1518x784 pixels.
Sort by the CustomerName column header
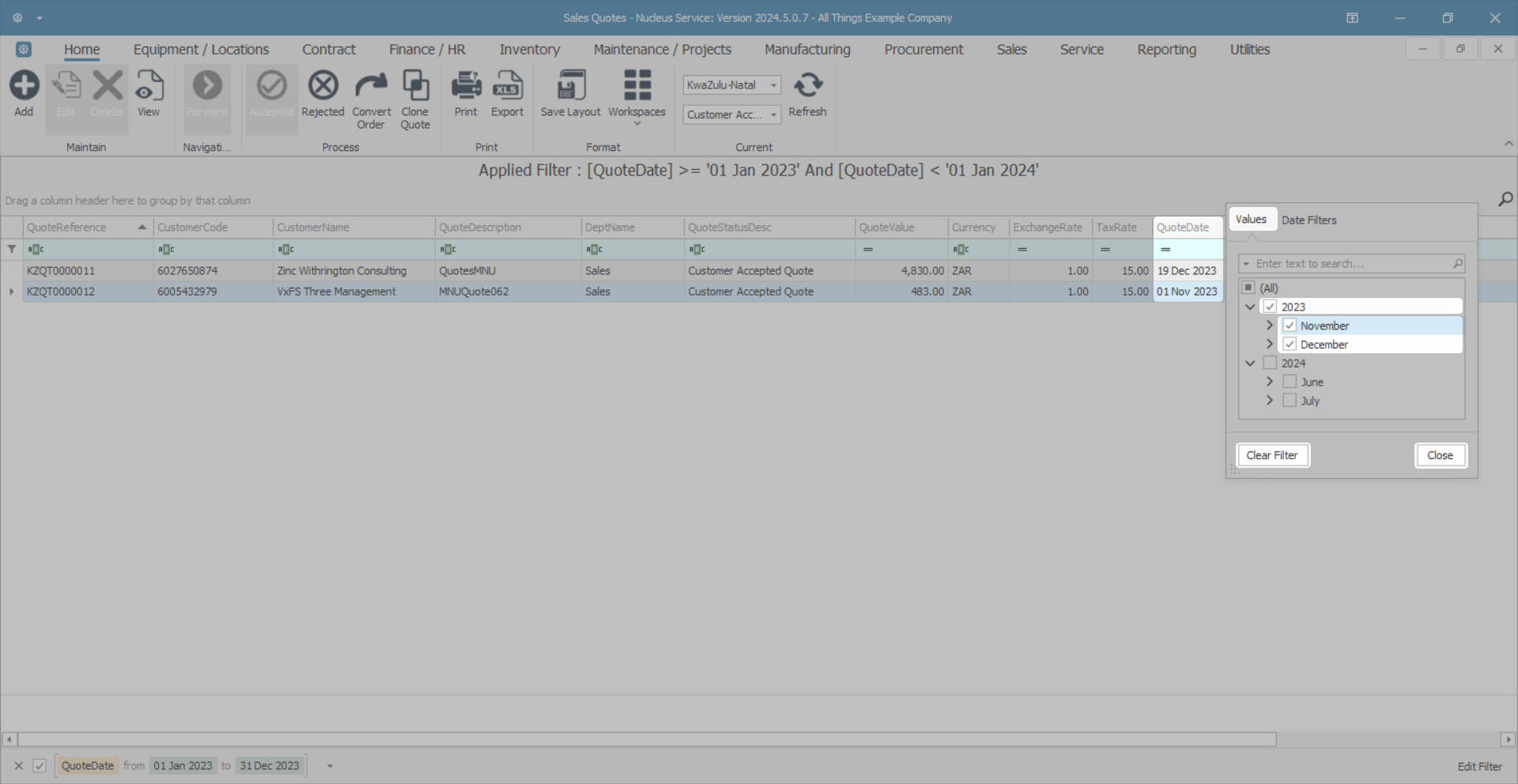click(353, 228)
